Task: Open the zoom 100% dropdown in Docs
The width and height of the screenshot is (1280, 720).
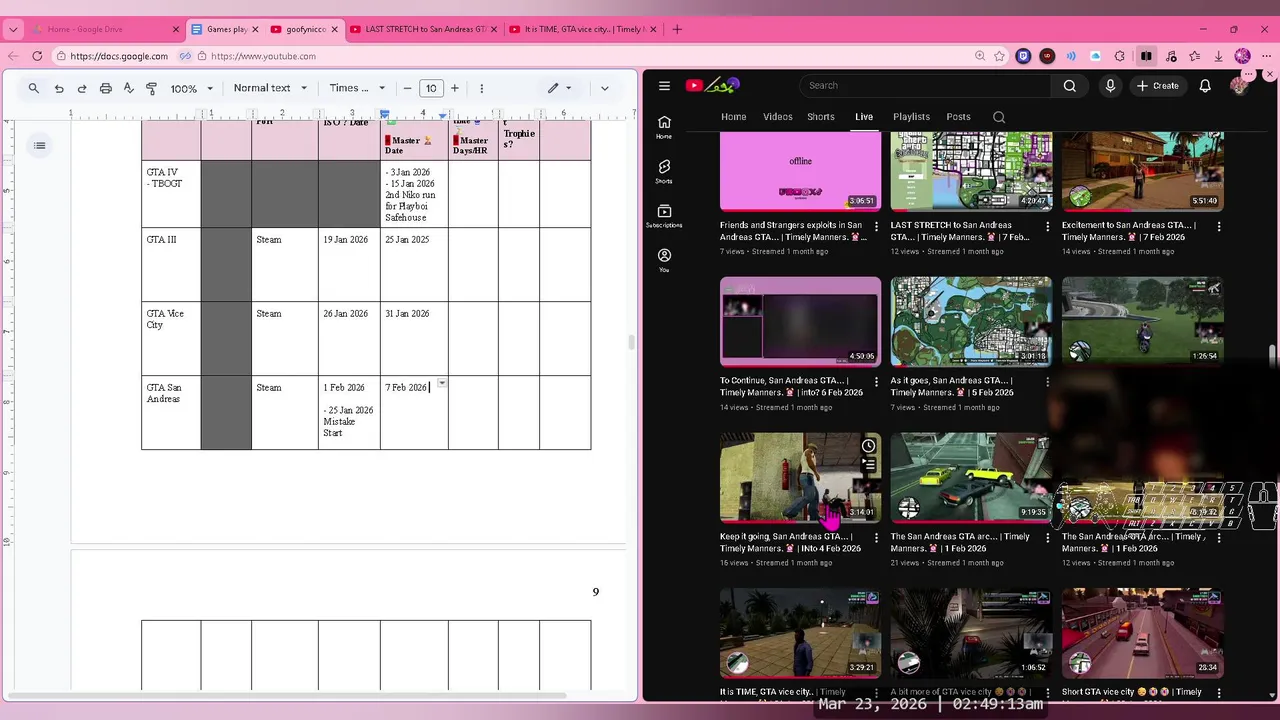Action: 191,88
